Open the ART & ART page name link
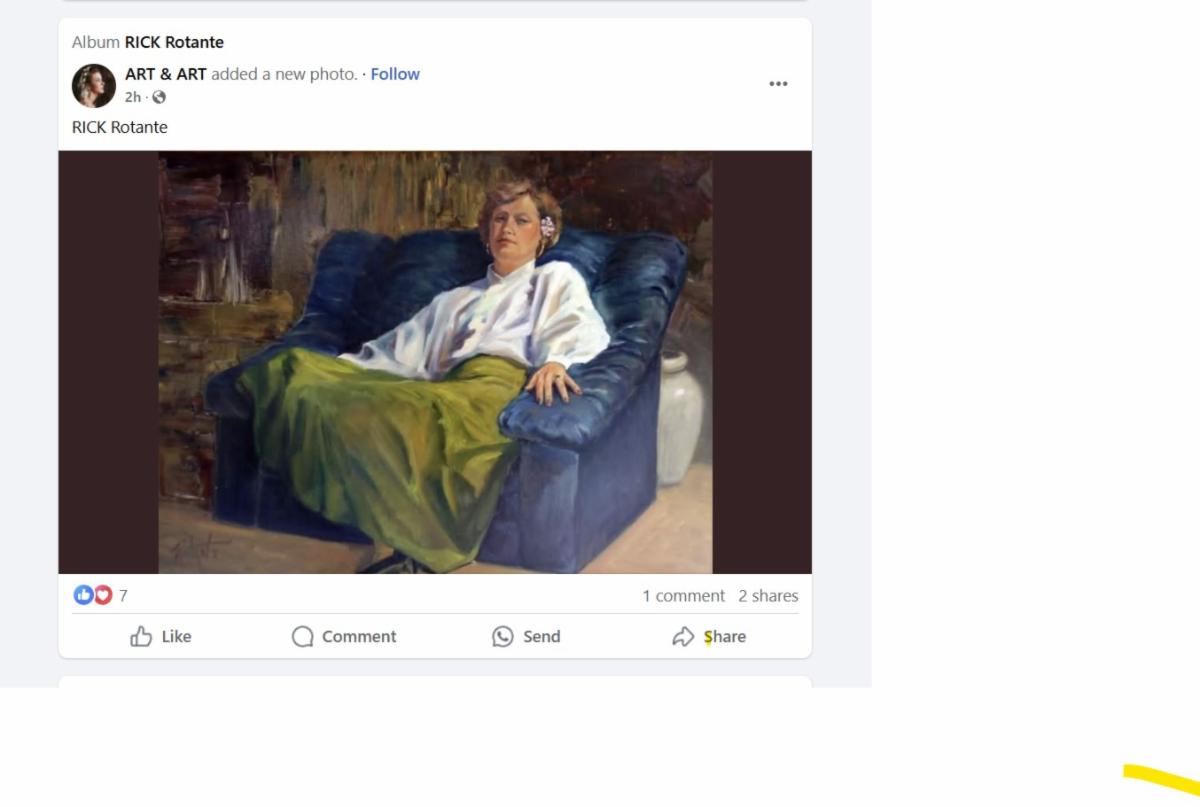This screenshot has height=807, width=1200. pyautogui.click(x=166, y=74)
